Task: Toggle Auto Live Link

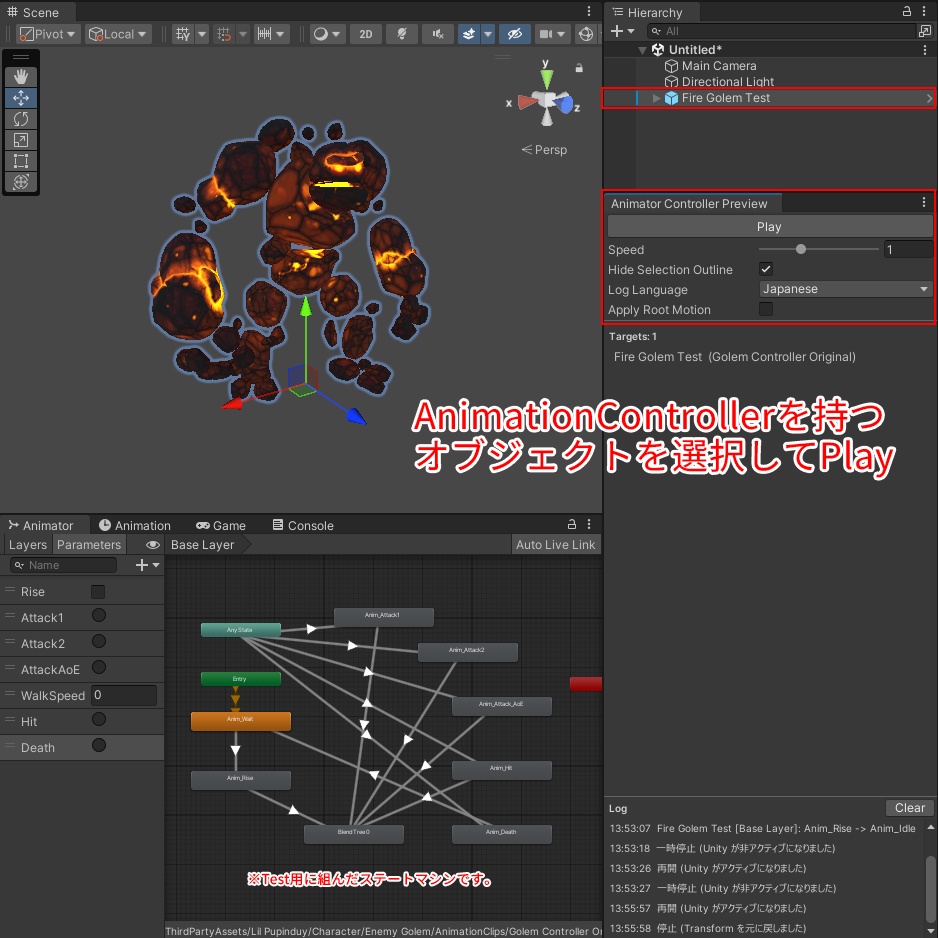Action: [x=556, y=545]
